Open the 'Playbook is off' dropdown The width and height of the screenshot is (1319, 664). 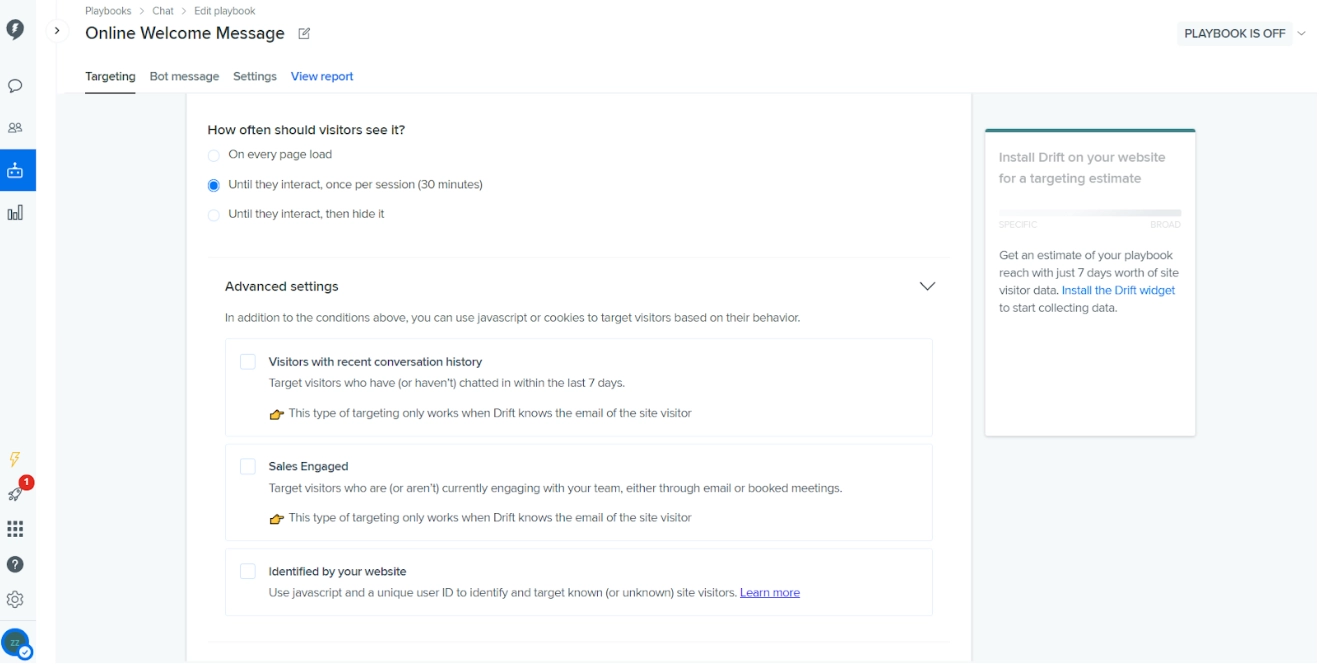pyautogui.click(x=1244, y=33)
